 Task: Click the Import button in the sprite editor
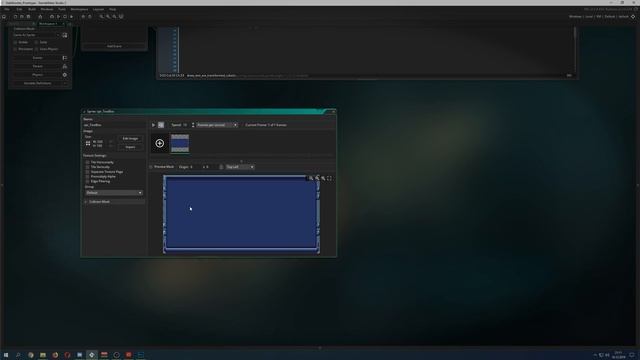click(130, 147)
